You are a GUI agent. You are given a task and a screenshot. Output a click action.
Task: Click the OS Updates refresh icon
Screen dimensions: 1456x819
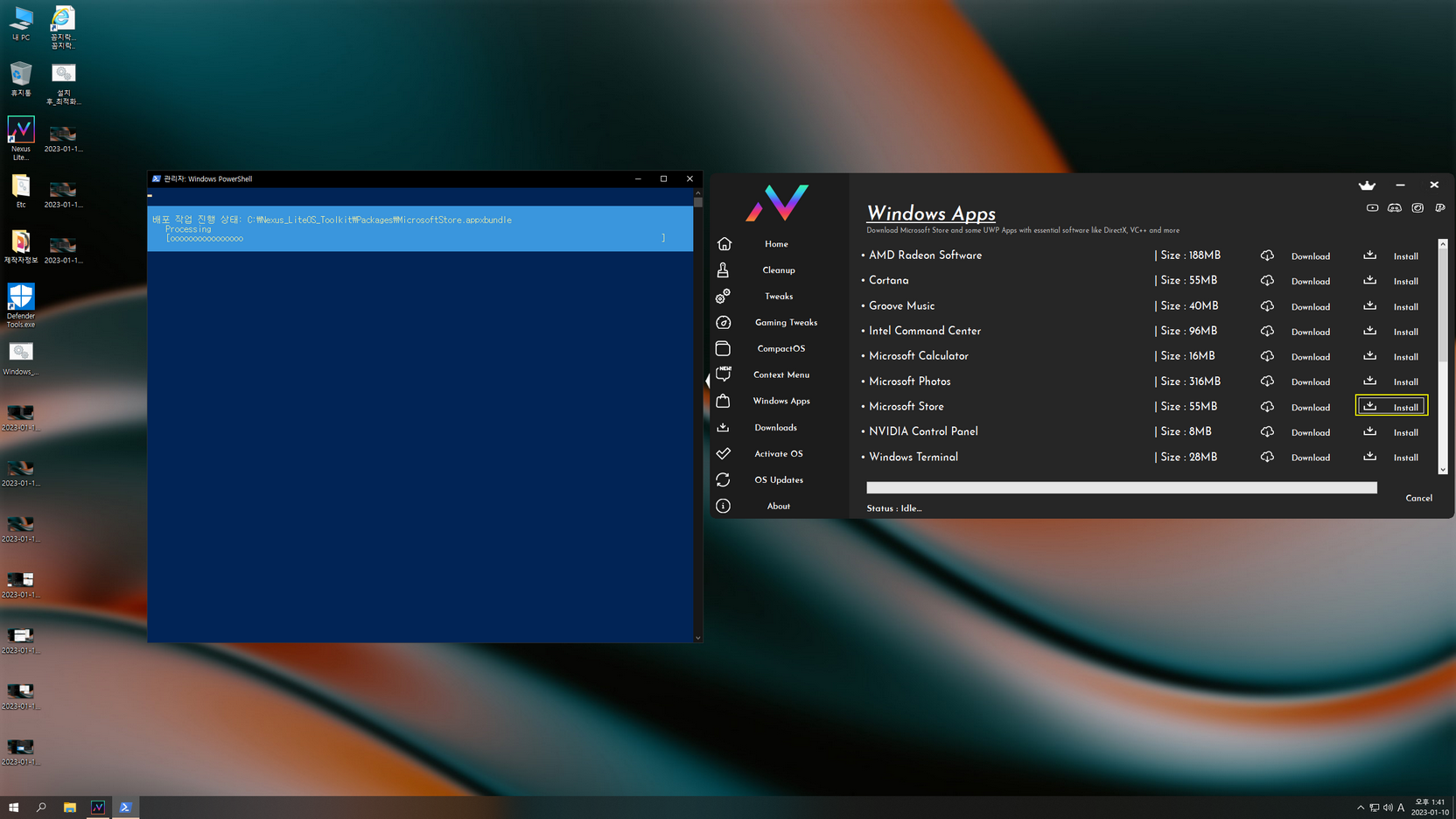[723, 479]
